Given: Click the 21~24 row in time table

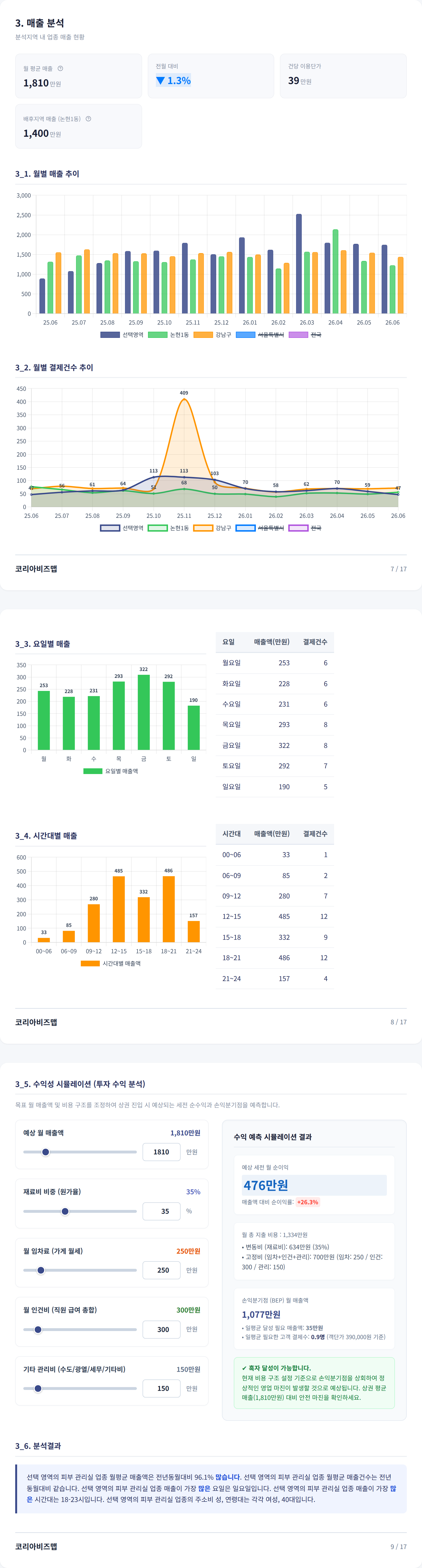Looking at the screenshot, I should [275, 979].
